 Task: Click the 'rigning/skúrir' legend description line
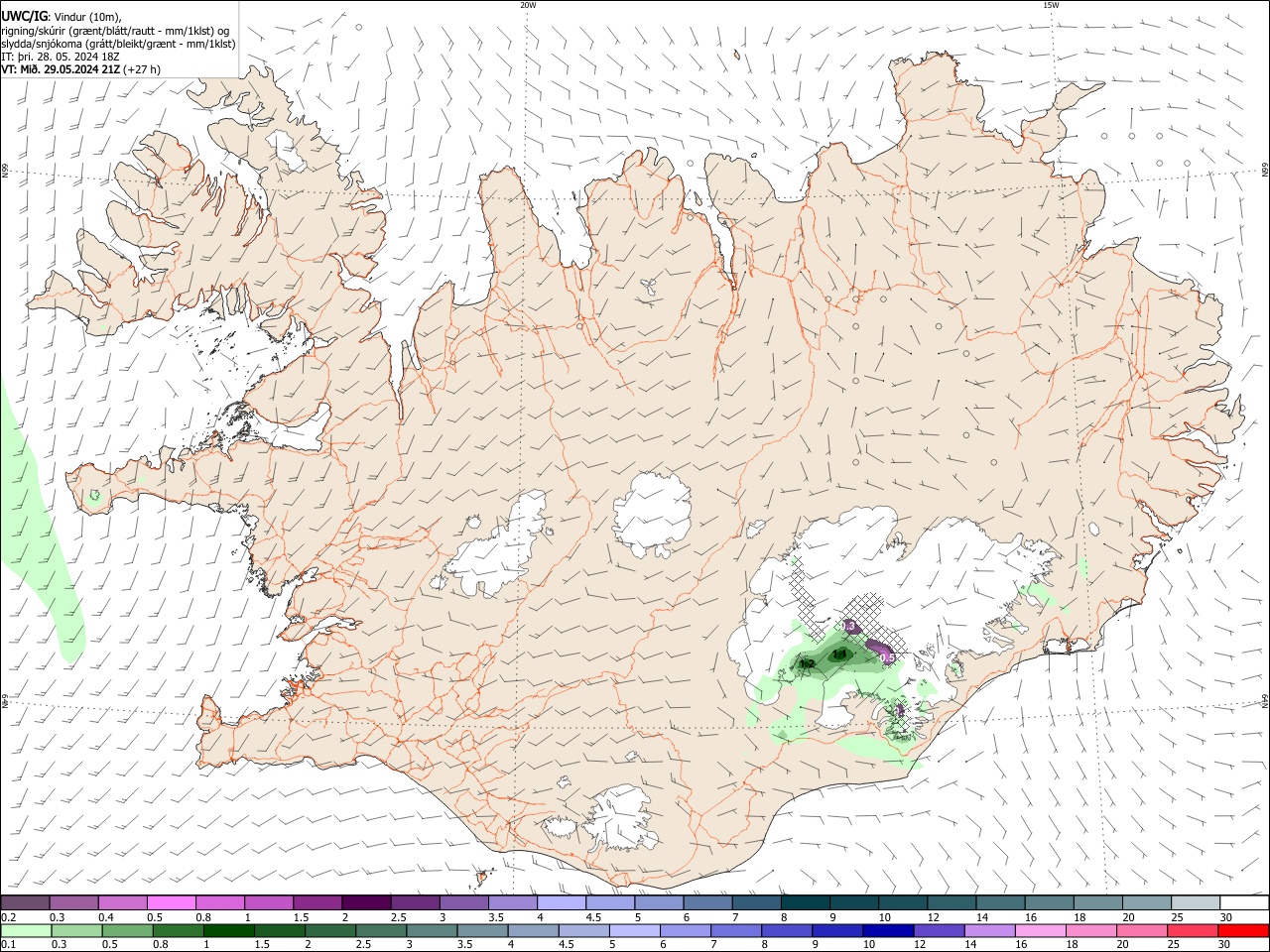(x=115, y=30)
